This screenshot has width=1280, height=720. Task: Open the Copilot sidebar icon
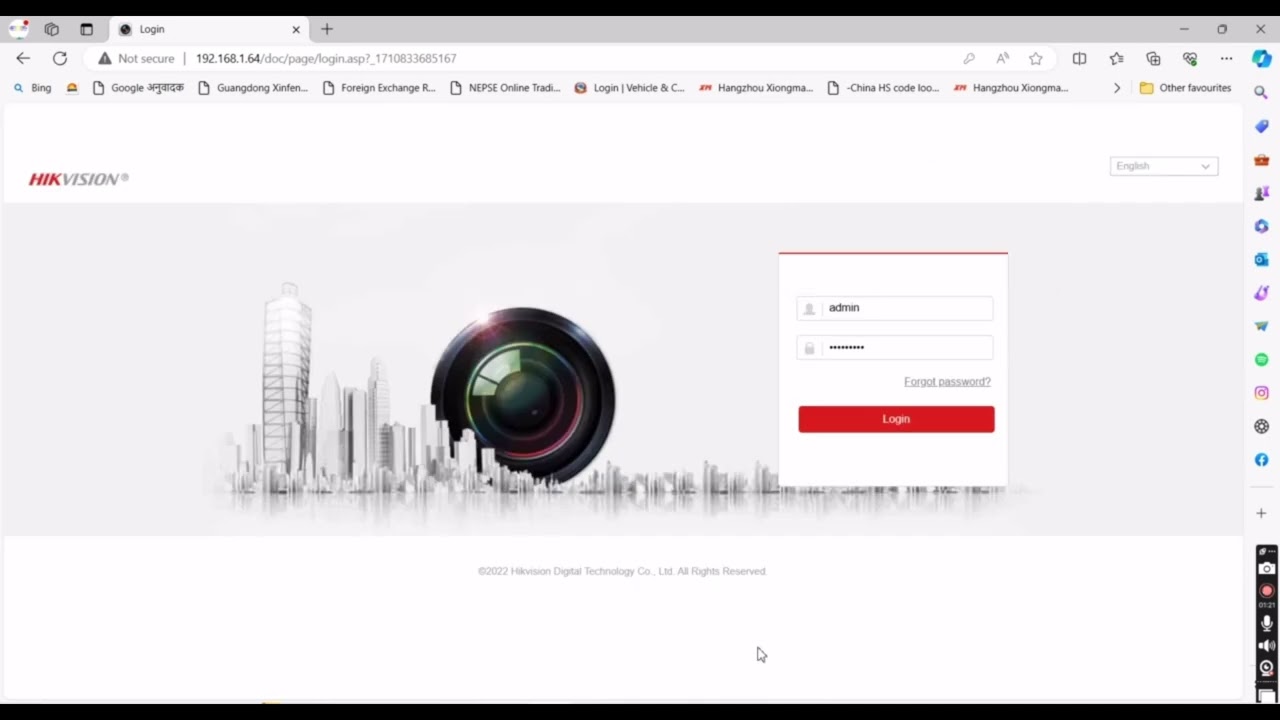(1262, 59)
